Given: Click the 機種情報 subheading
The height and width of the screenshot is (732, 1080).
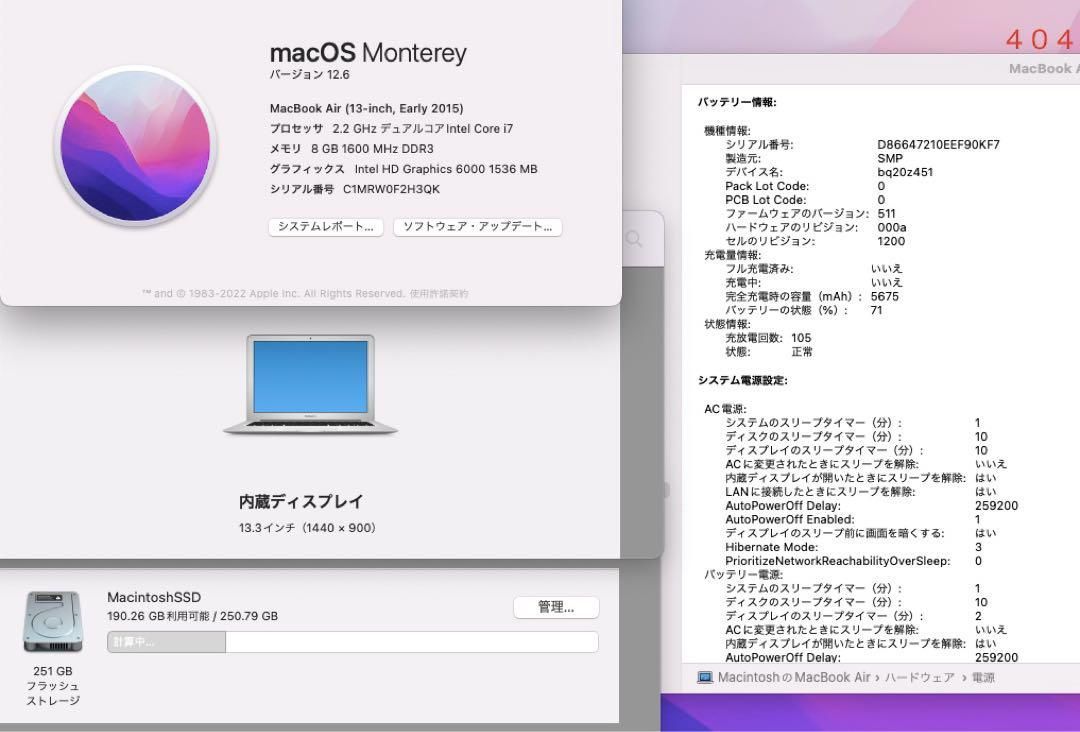Looking at the screenshot, I should [727, 131].
